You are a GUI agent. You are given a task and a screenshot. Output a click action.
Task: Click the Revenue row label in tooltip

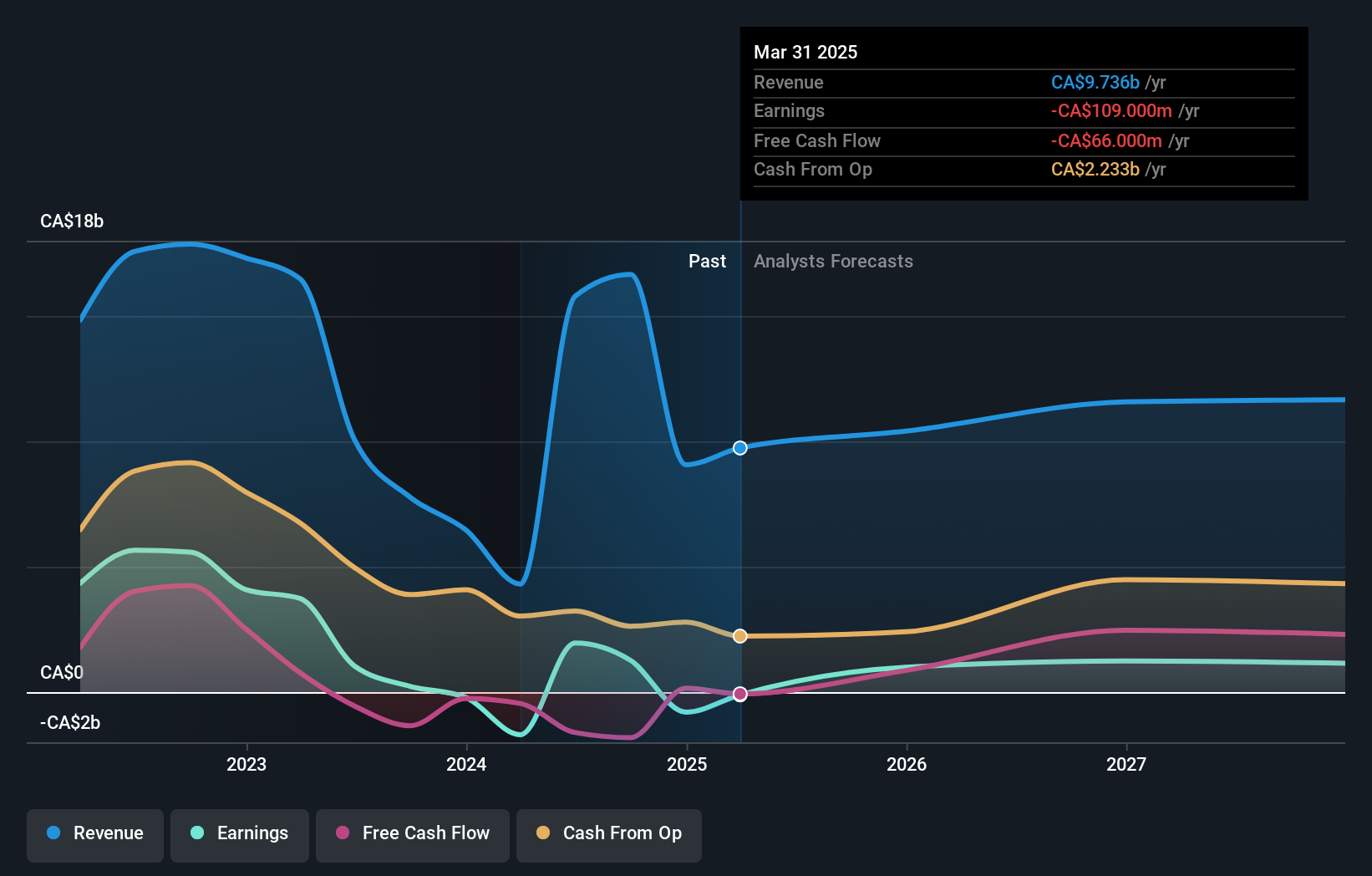[x=789, y=82]
